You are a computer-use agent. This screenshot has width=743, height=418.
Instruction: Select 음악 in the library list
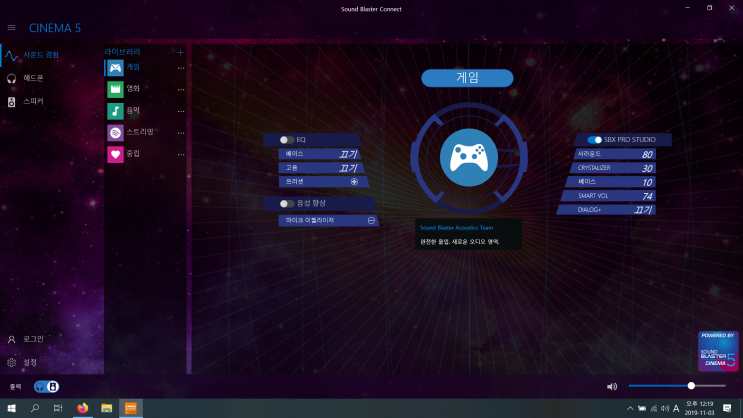(133, 110)
